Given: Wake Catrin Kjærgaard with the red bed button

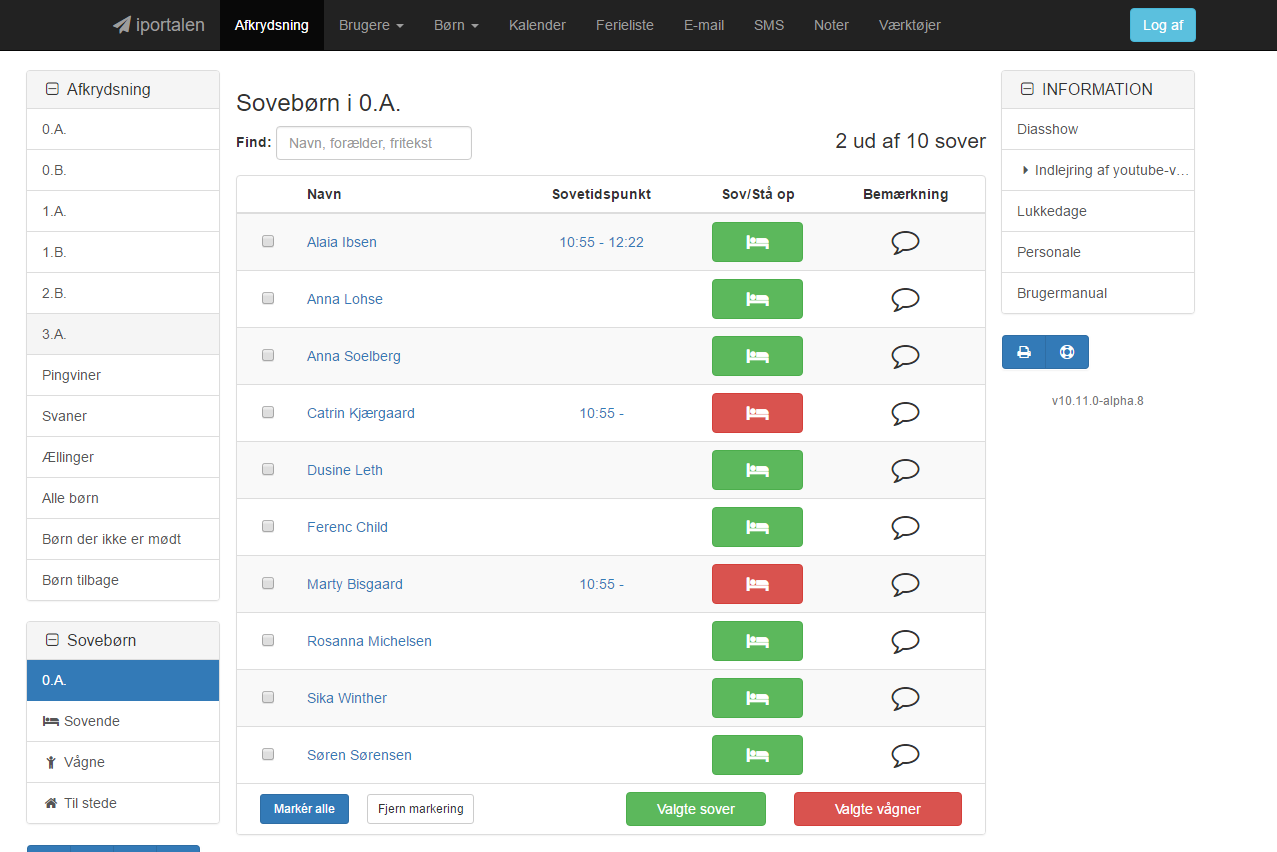Looking at the screenshot, I should (757, 413).
